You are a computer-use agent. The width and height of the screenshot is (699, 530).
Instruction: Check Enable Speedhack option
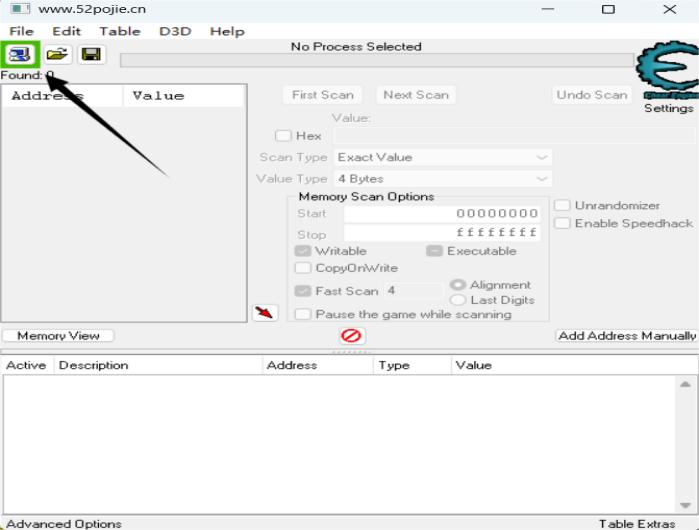point(562,223)
